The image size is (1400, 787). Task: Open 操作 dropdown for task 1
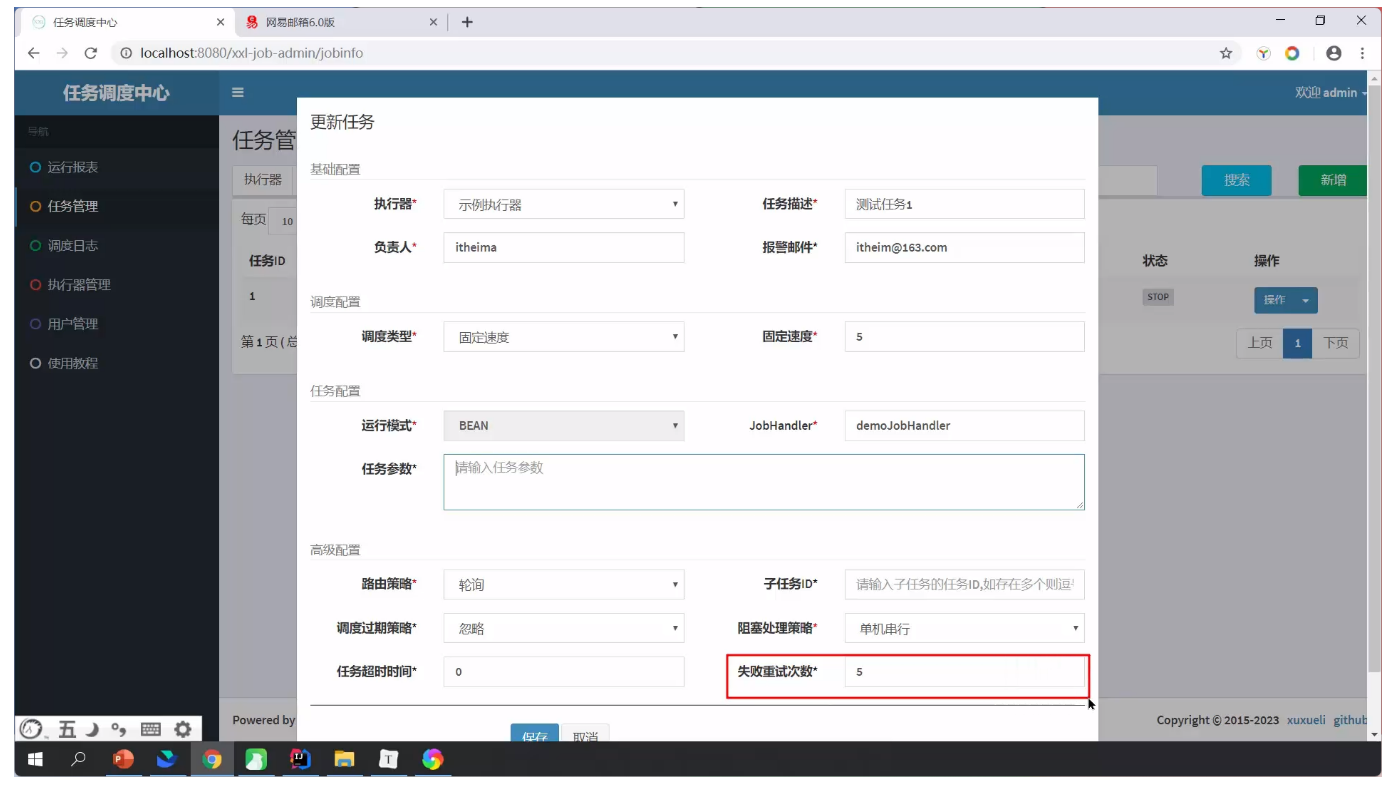(x=1285, y=300)
